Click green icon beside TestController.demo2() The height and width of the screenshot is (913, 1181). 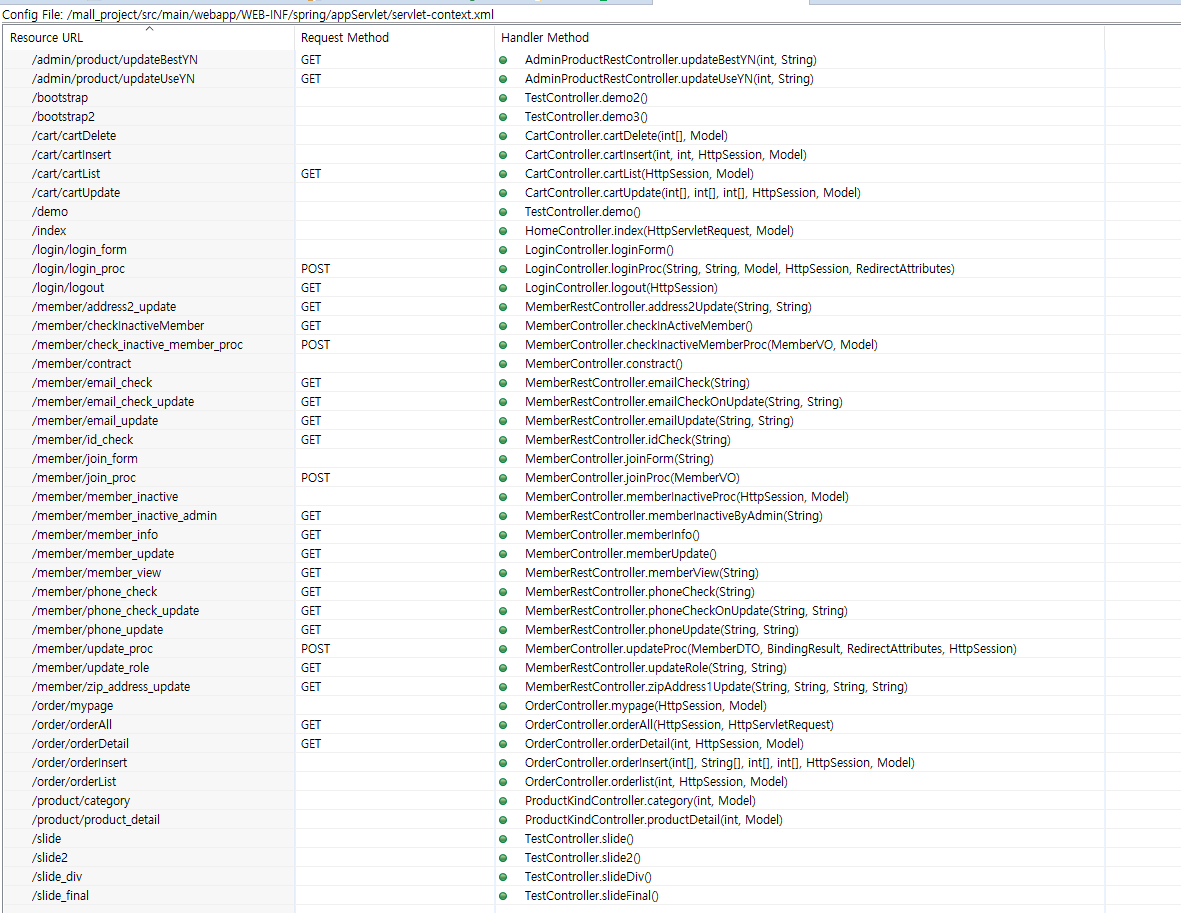(503, 98)
